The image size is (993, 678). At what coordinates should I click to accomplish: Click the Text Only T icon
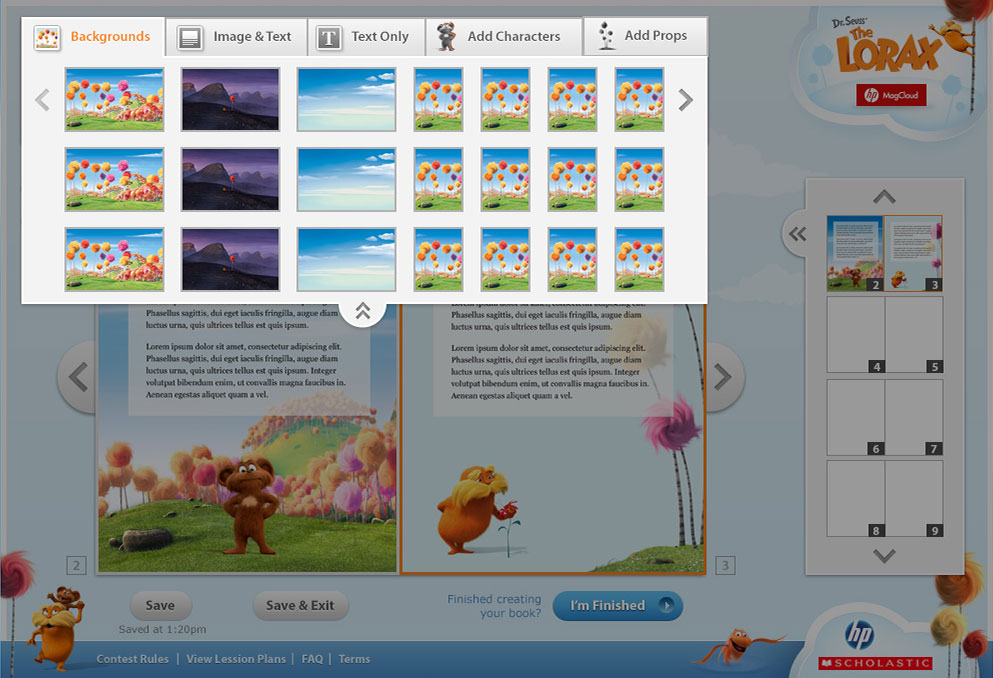[x=329, y=38]
